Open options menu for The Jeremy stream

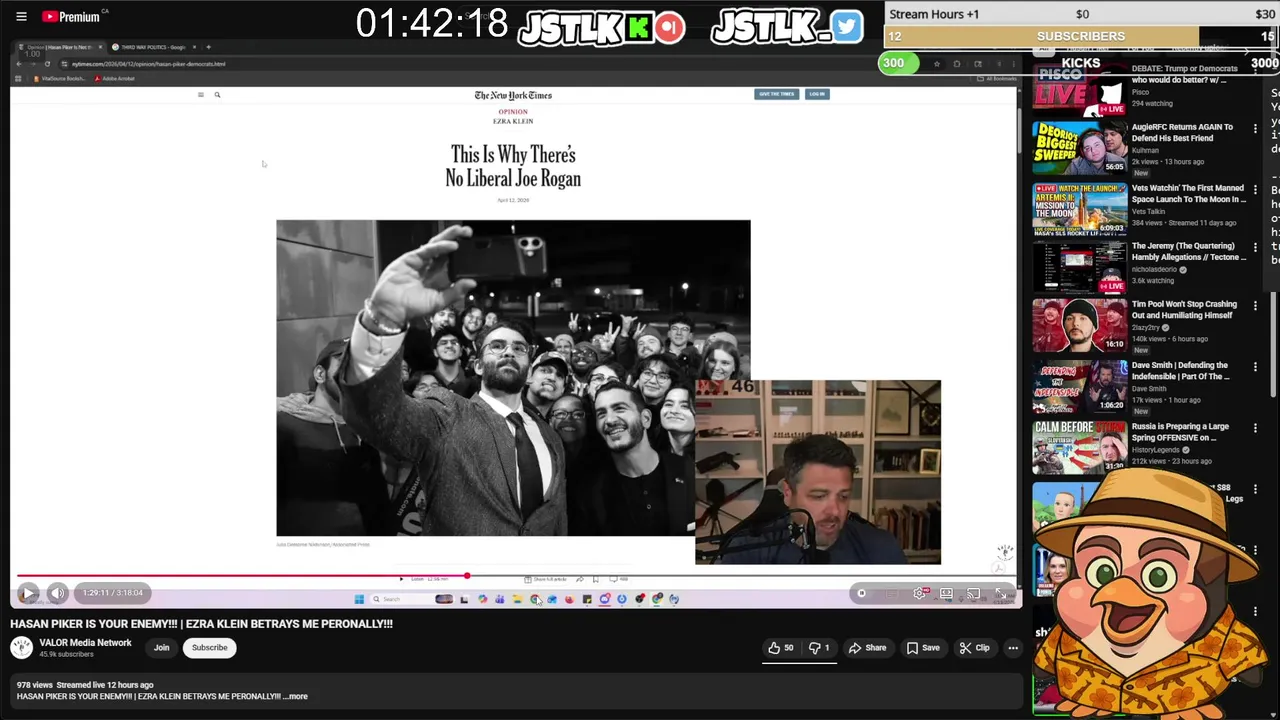tap(1255, 247)
